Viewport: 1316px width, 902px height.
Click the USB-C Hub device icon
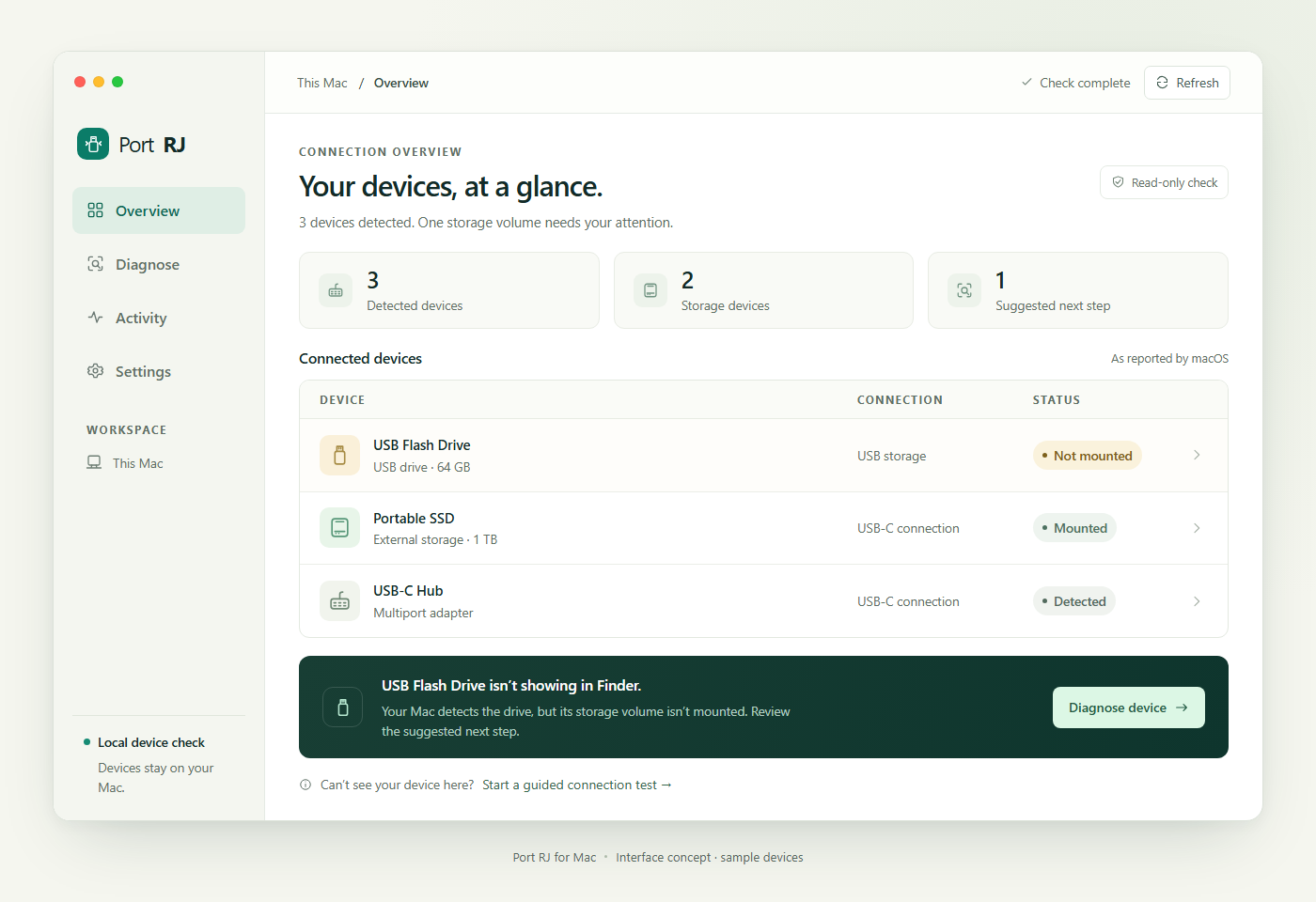click(339, 601)
